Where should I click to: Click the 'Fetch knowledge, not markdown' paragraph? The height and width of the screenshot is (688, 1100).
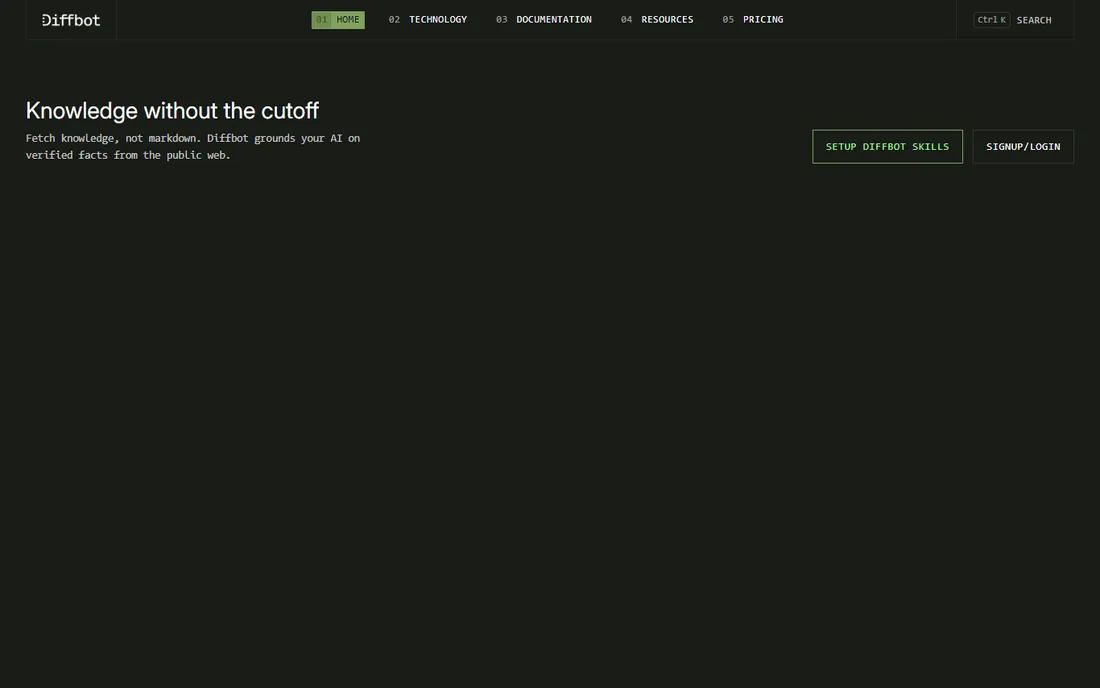tap(193, 147)
